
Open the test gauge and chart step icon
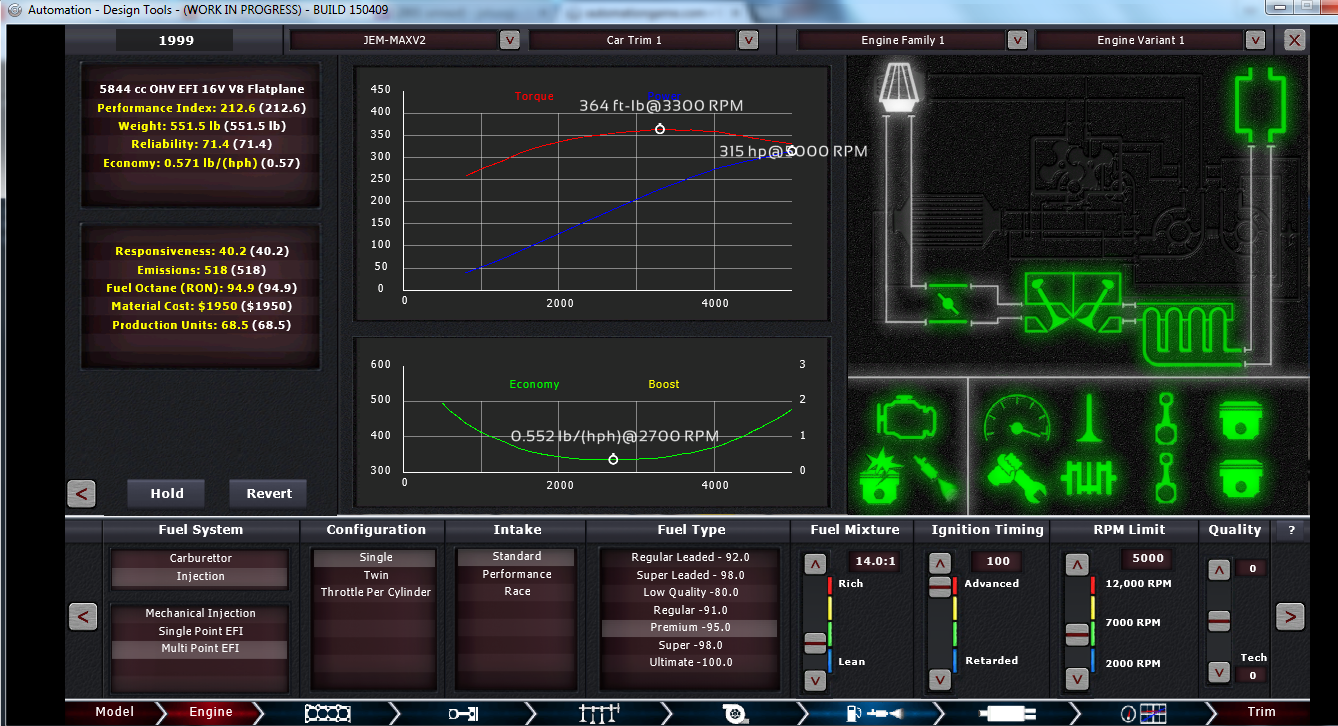pos(1143,713)
